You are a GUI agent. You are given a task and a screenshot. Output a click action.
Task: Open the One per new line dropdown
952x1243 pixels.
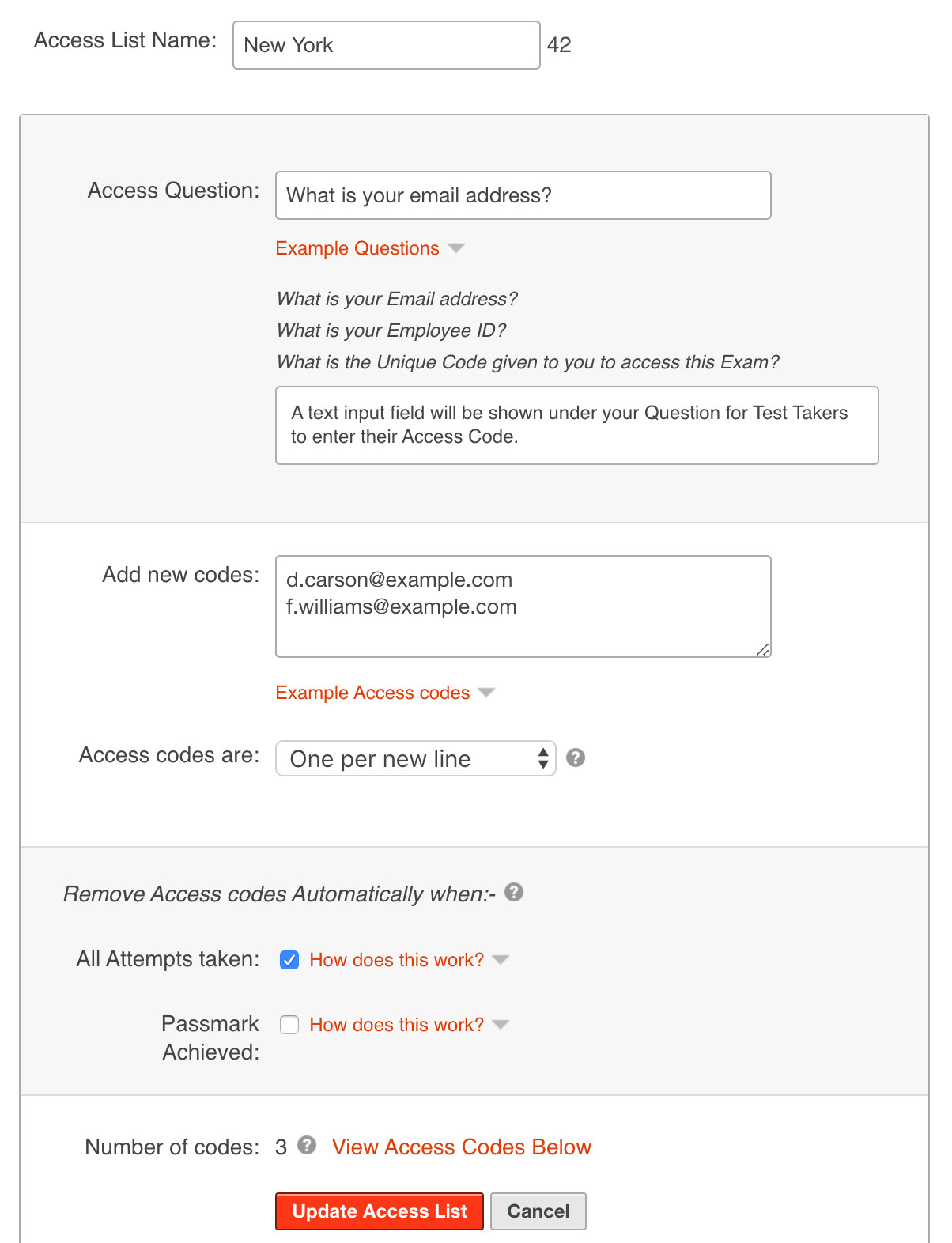(x=416, y=758)
